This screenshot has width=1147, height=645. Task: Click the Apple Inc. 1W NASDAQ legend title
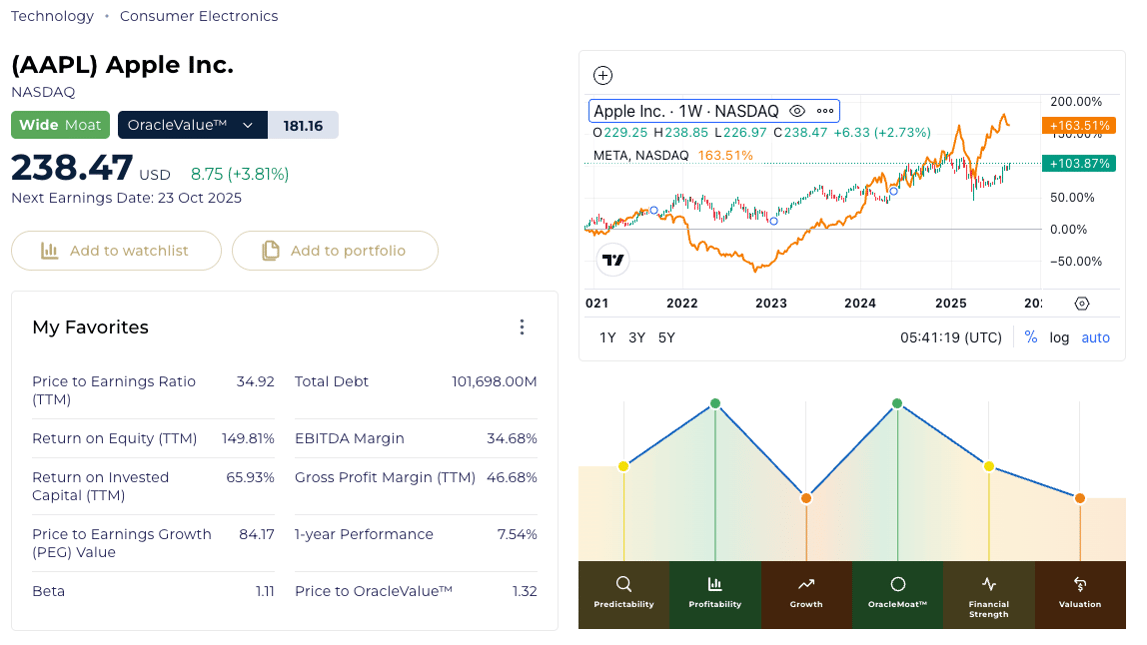[686, 111]
